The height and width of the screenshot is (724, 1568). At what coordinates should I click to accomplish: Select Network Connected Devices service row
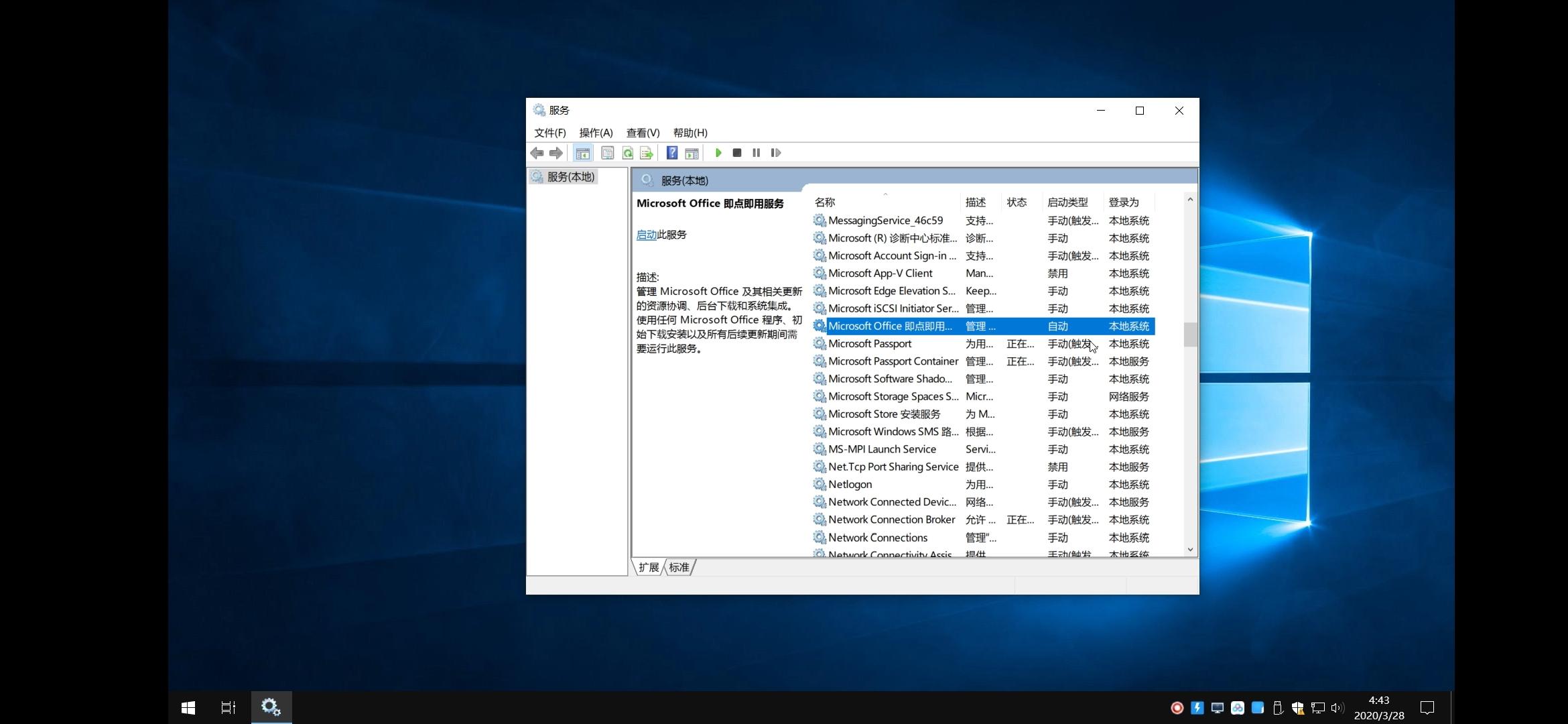click(x=983, y=502)
